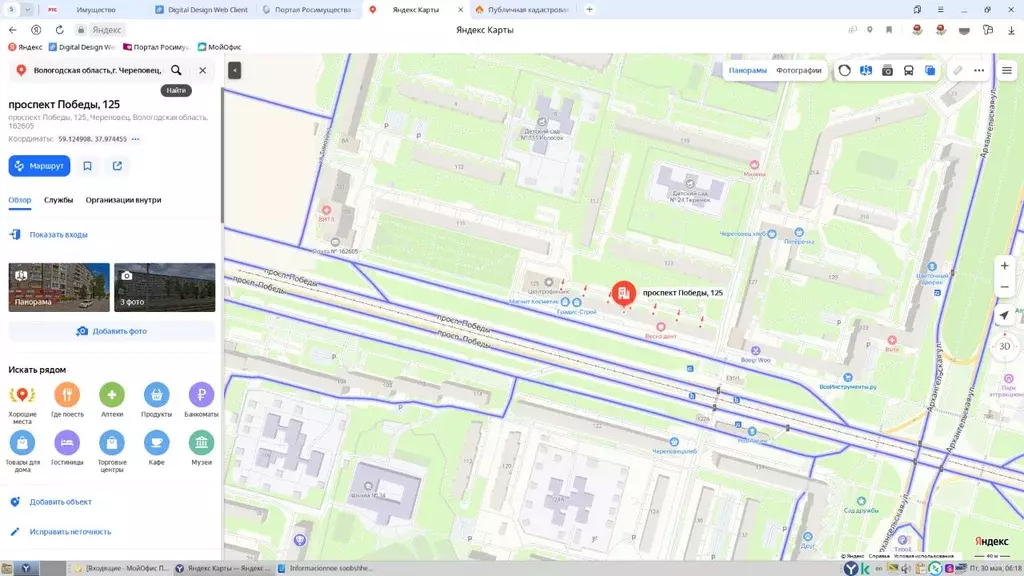Viewport: 1024px width, 576px height.
Task: Open coordinates more options dots
Action: point(135,139)
